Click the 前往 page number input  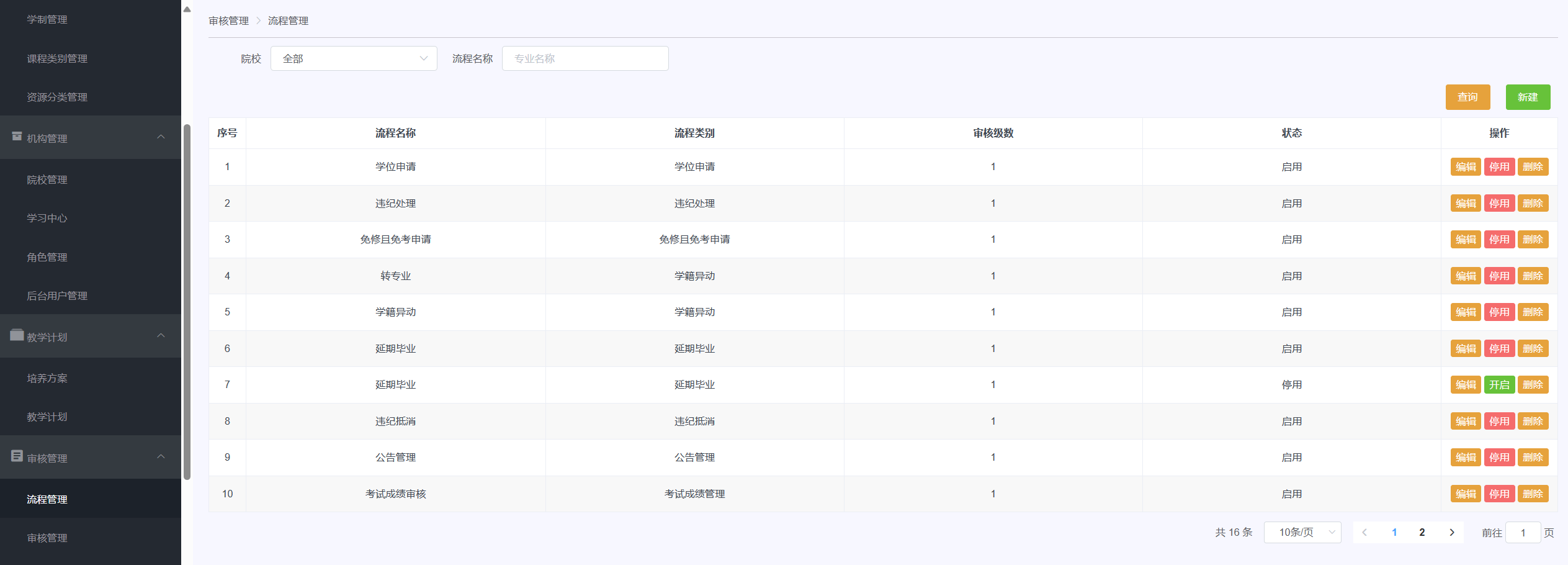(x=1523, y=533)
